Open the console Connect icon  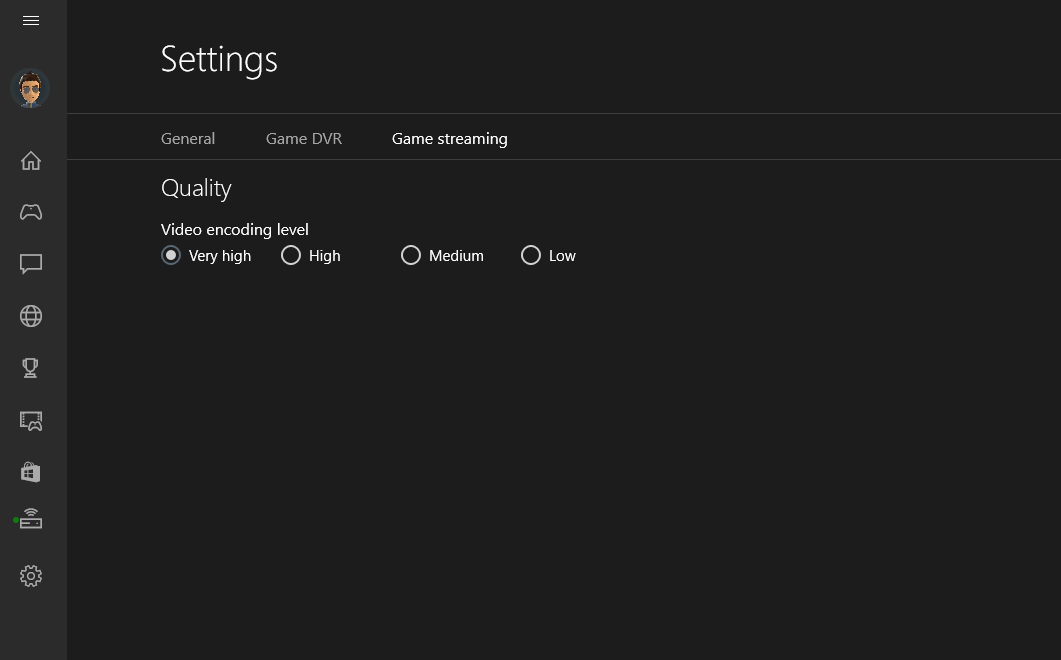click(x=30, y=519)
